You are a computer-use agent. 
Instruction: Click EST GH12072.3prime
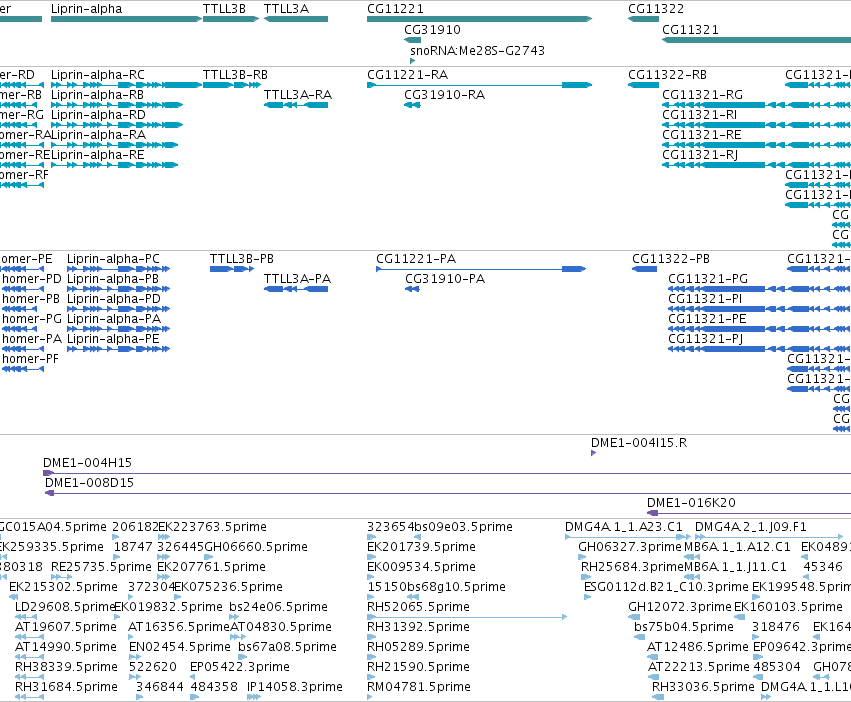click(x=680, y=608)
